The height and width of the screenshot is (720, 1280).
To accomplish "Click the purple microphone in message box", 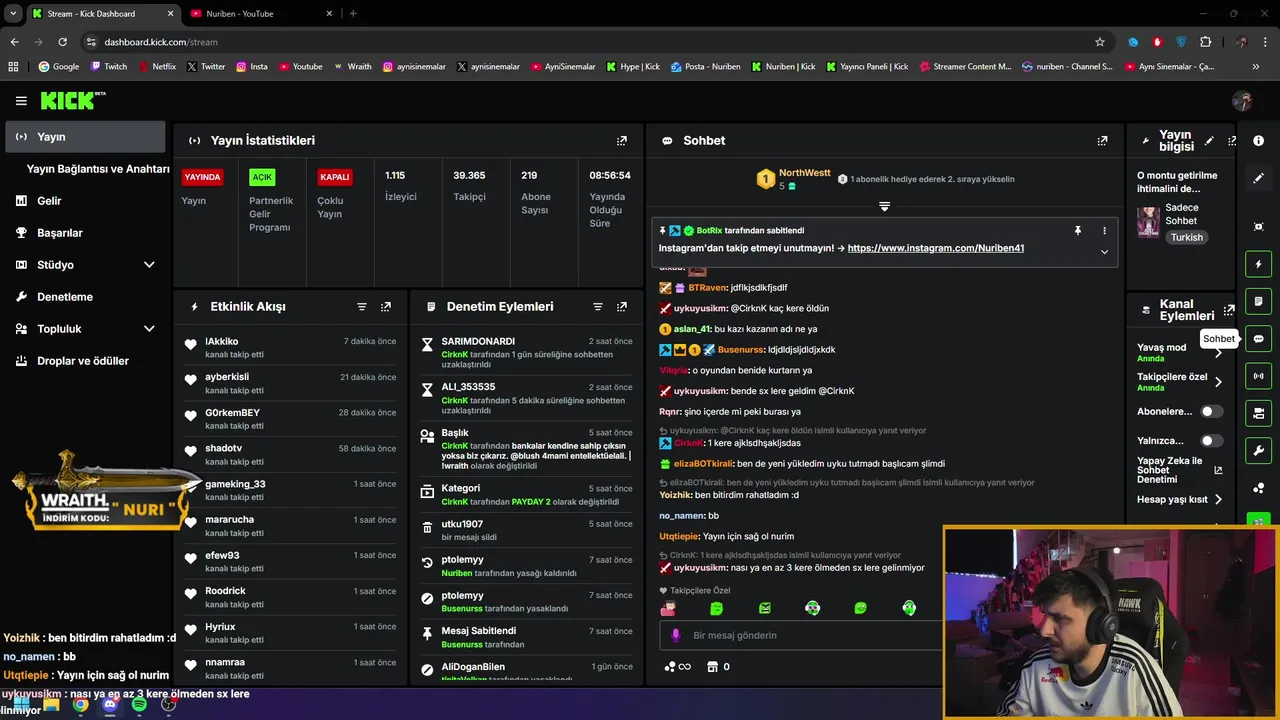I will click(676, 635).
